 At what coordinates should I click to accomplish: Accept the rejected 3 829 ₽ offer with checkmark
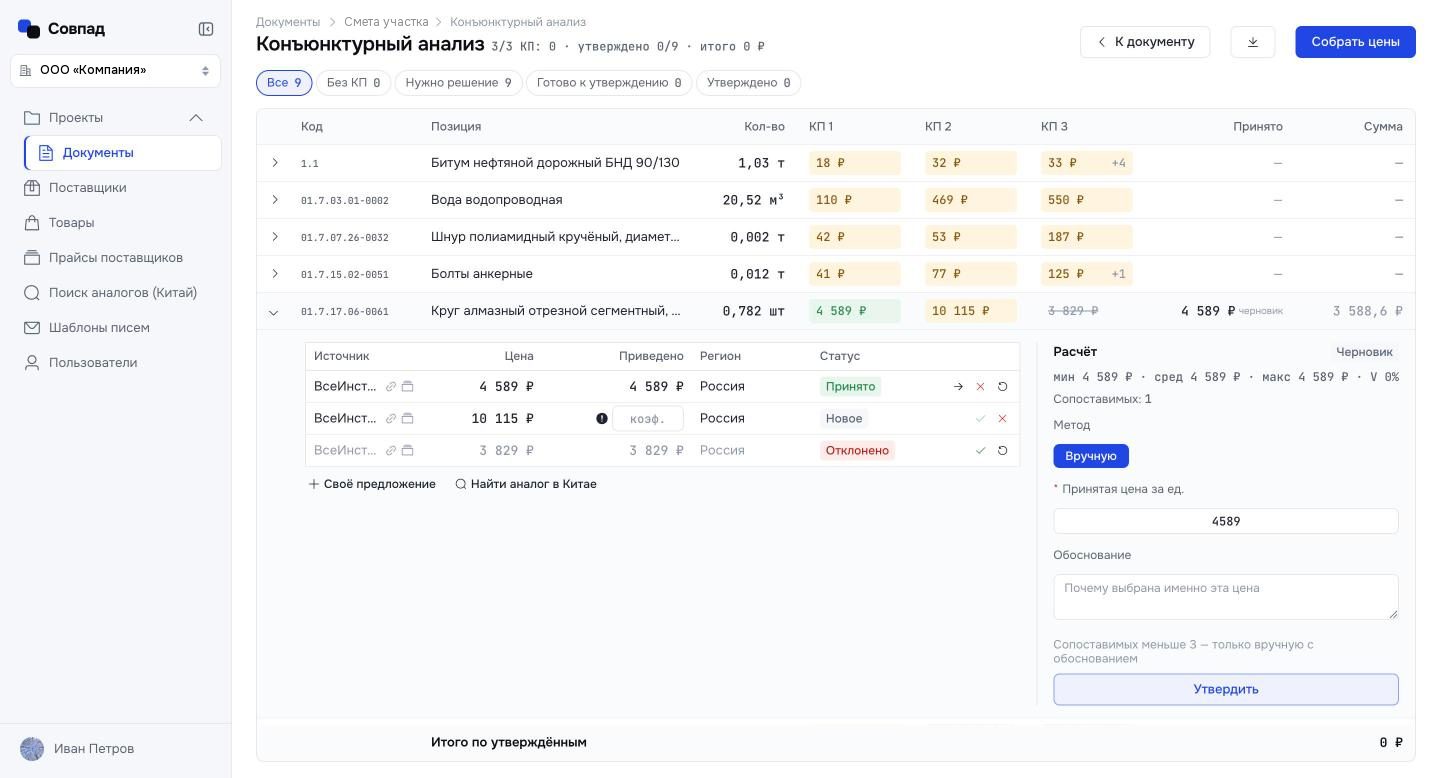click(980, 450)
